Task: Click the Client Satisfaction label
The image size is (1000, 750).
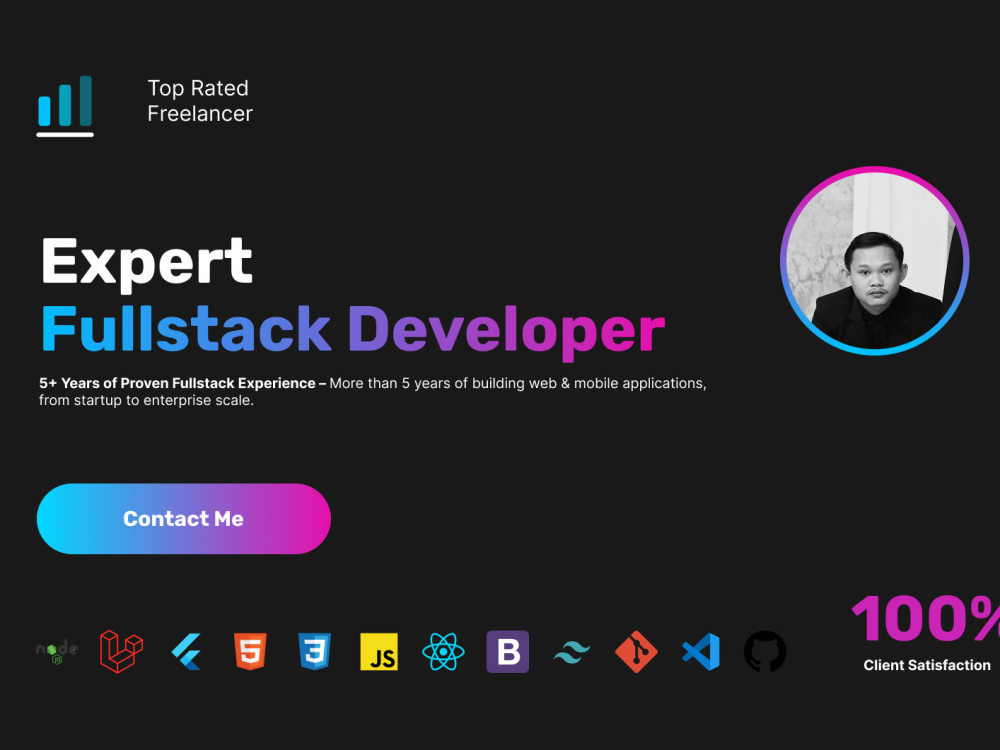Action: (x=927, y=665)
